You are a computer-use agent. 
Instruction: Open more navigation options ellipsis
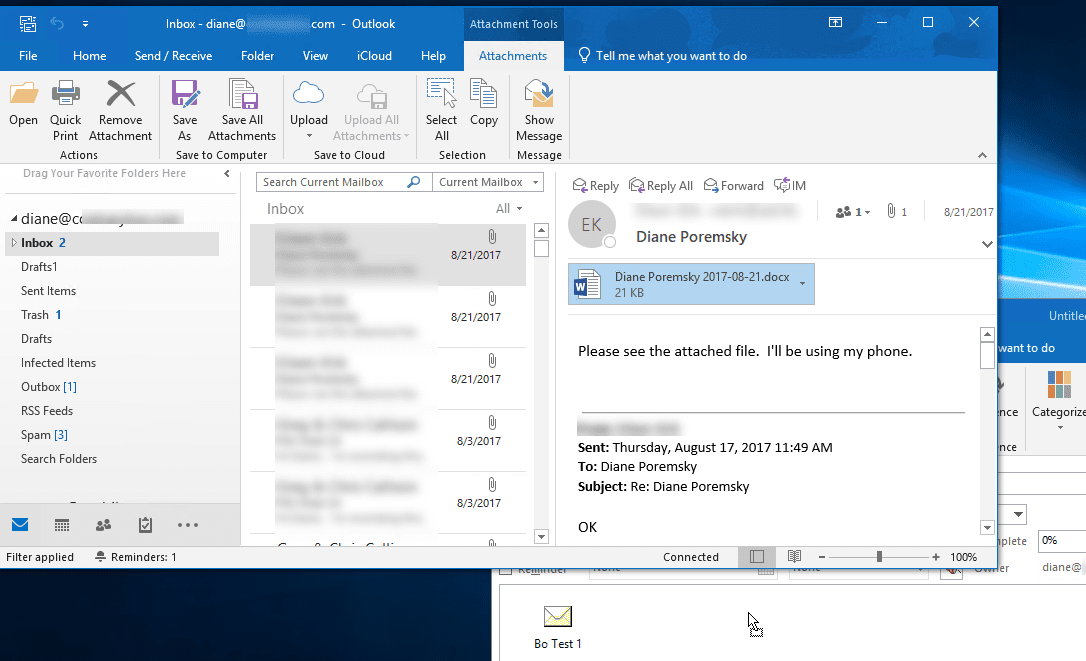point(188,525)
